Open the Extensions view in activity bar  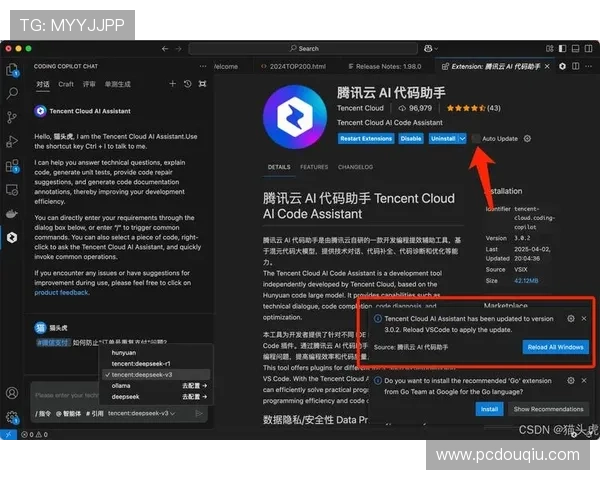point(12,166)
